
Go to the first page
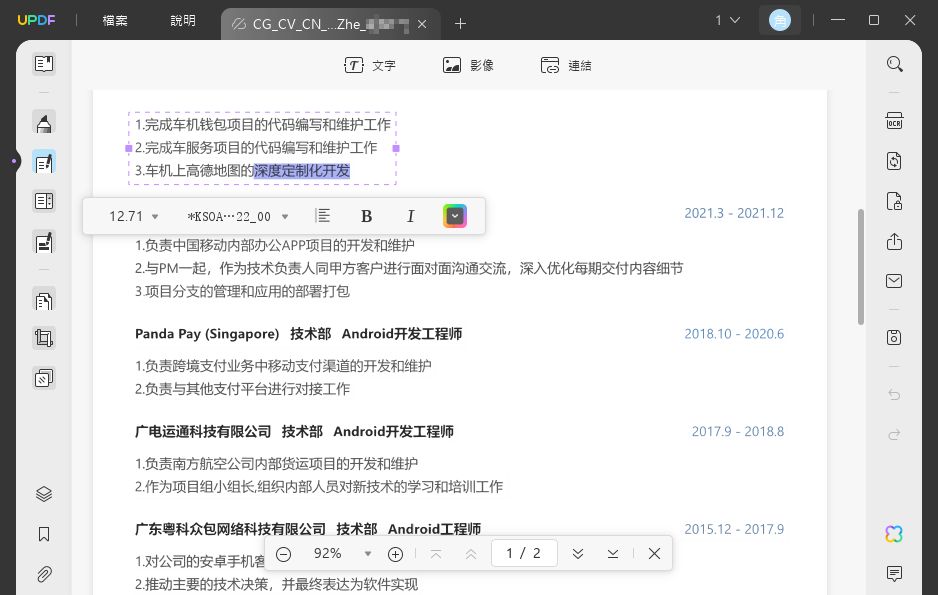(436, 554)
